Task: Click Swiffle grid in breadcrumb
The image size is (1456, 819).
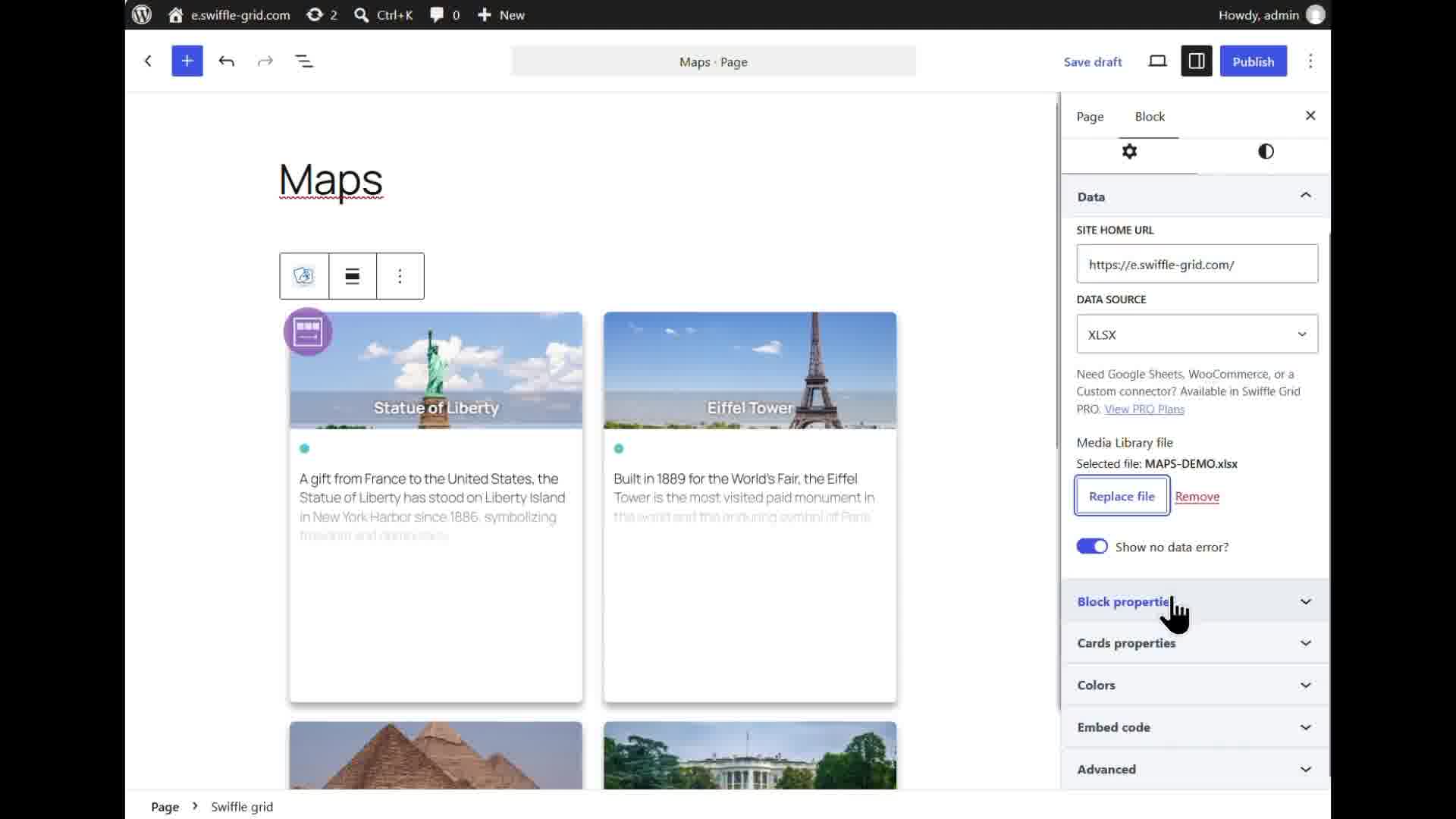Action: [x=242, y=807]
